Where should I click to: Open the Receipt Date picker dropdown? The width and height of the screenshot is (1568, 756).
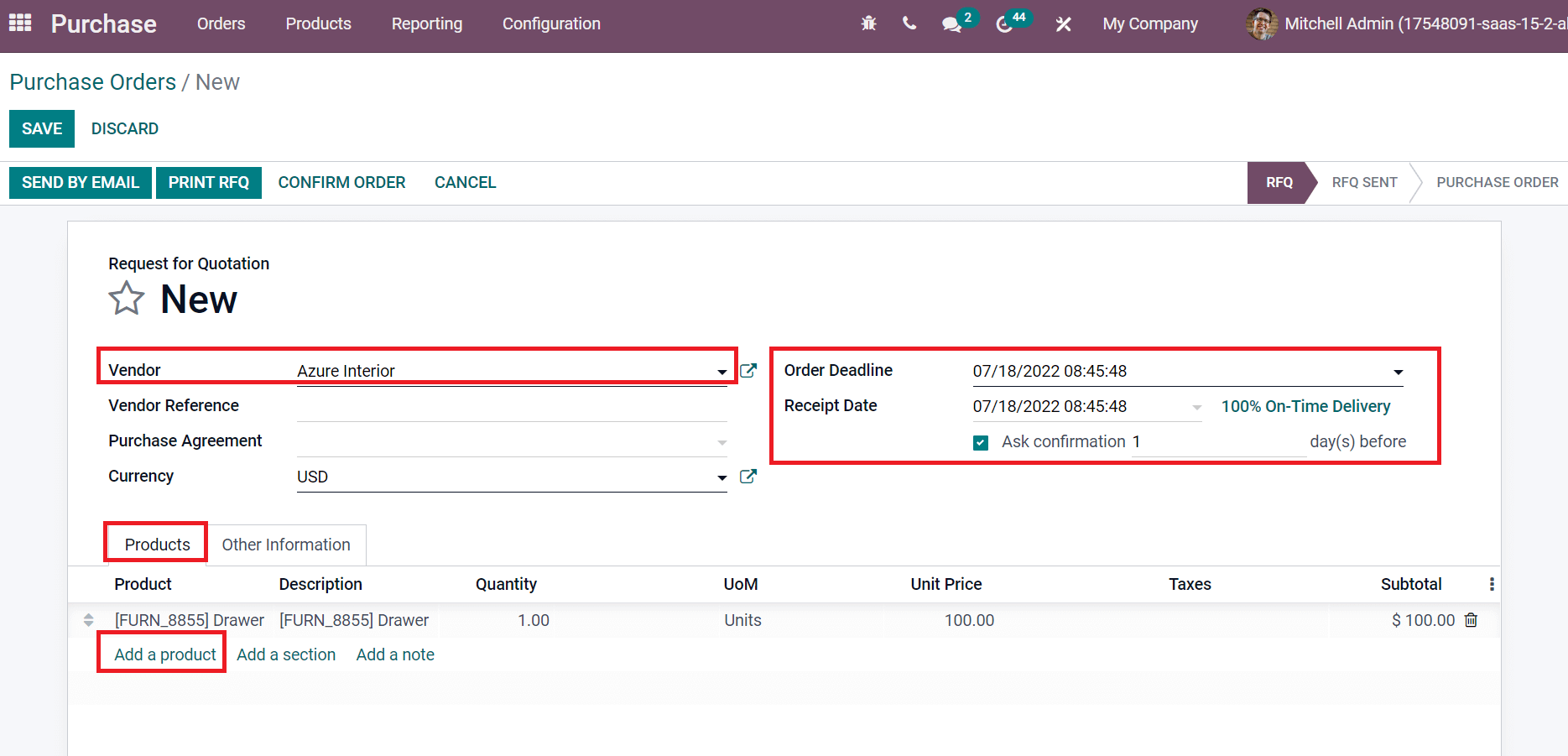pos(1196,407)
